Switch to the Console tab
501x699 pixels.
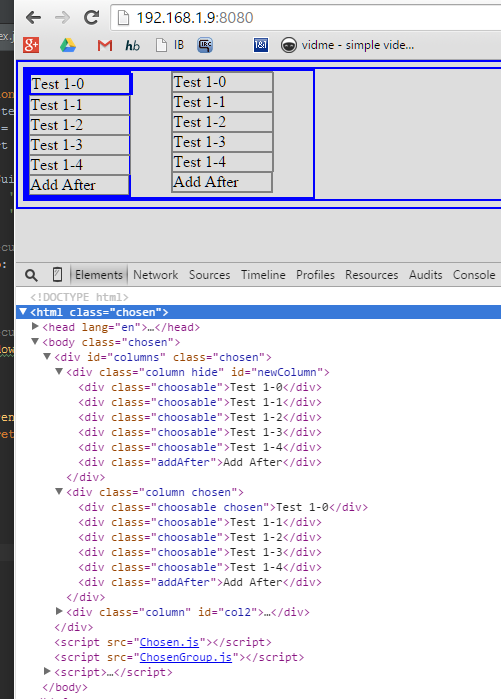tap(474, 275)
